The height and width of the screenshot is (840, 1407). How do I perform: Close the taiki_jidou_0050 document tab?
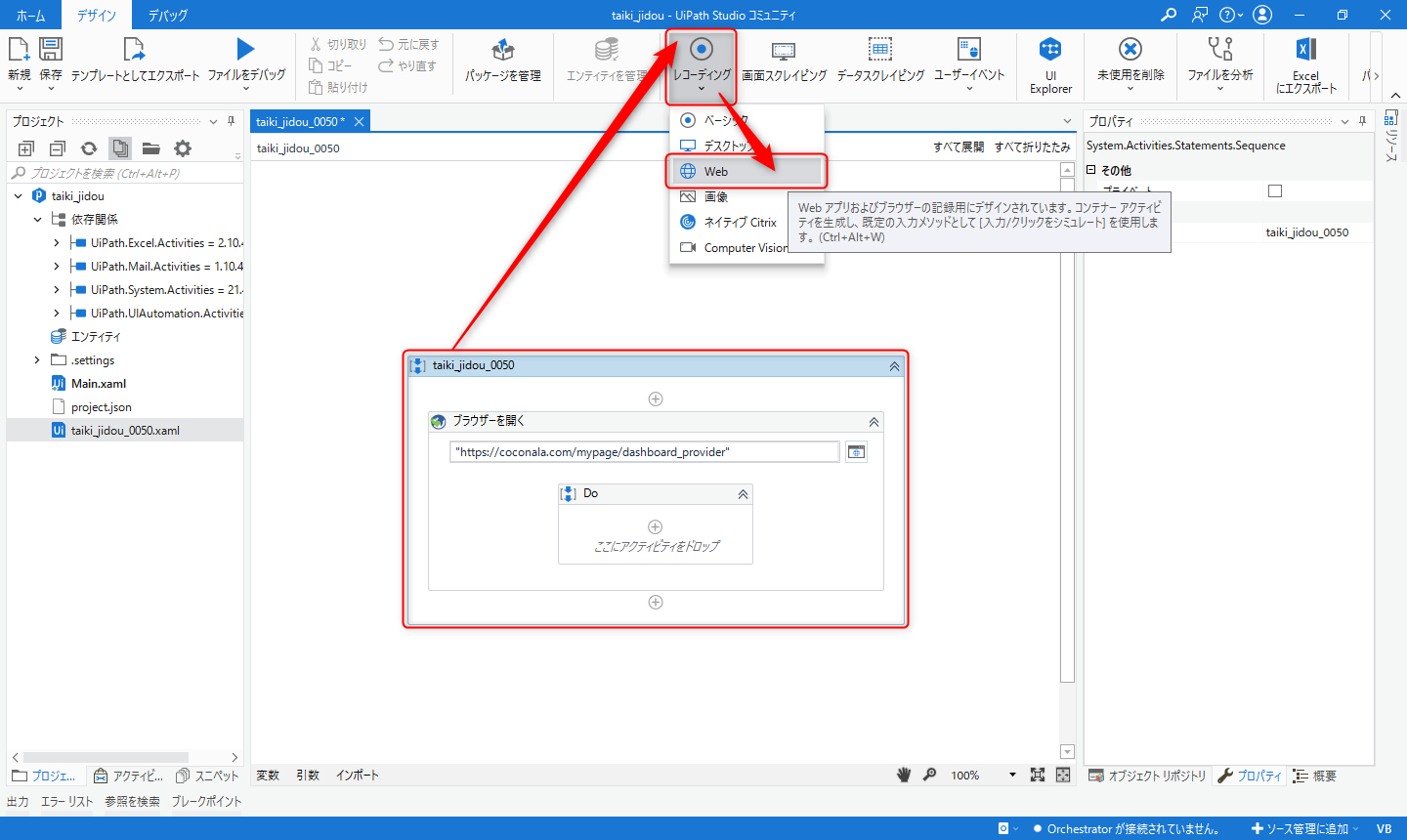pyautogui.click(x=359, y=121)
